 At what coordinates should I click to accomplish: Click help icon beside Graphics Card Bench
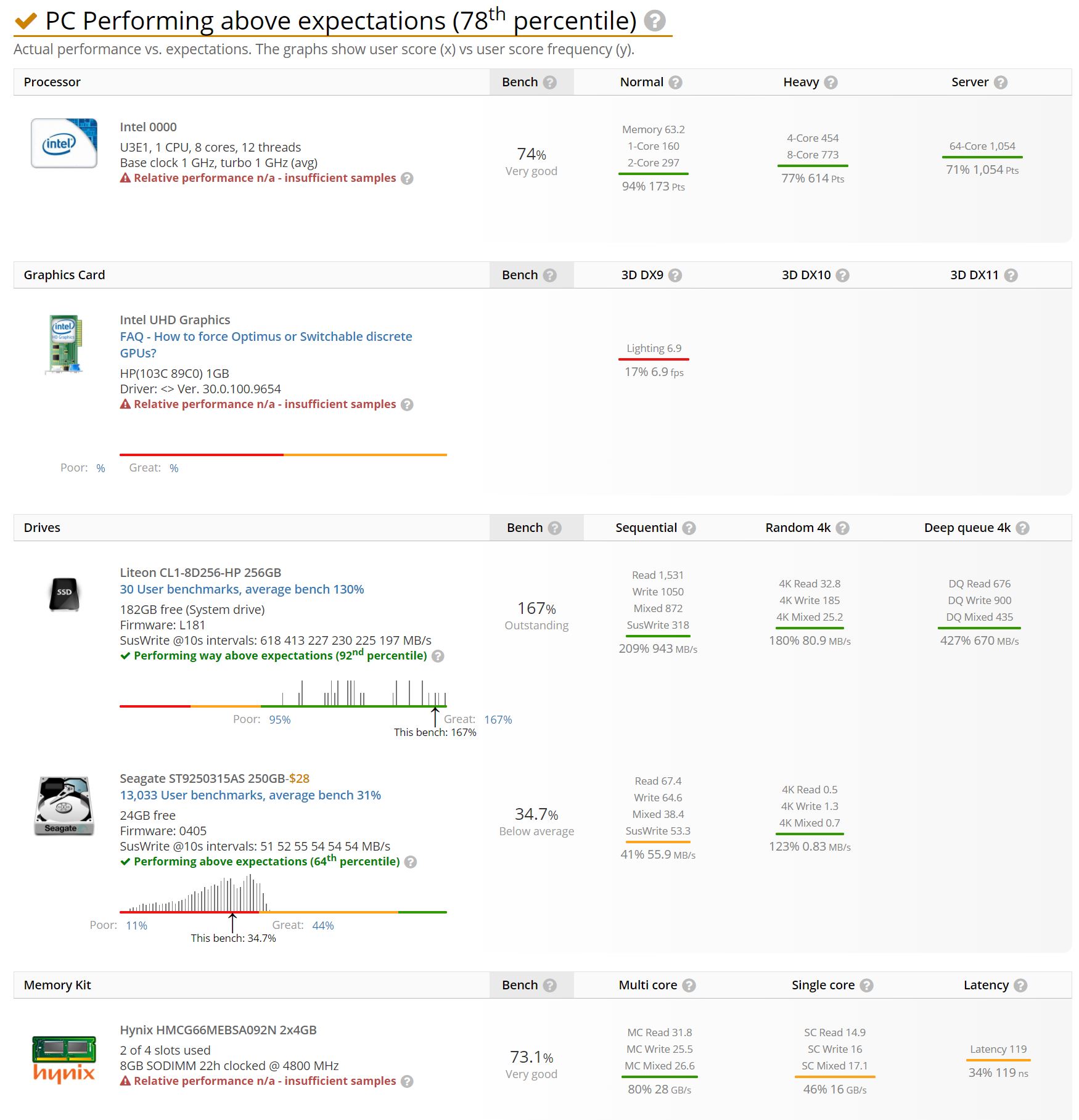pyautogui.click(x=550, y=276)
